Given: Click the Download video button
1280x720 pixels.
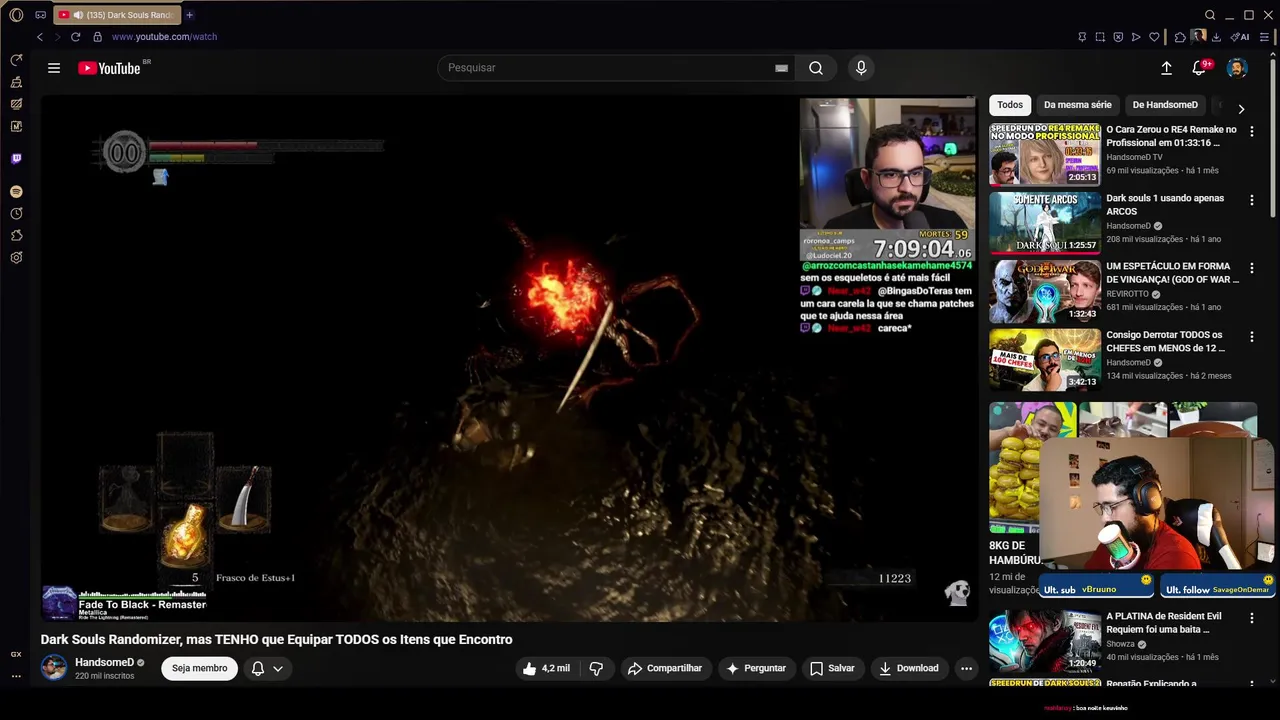Looking at the screenshot, I should click(x=909, y=668).
